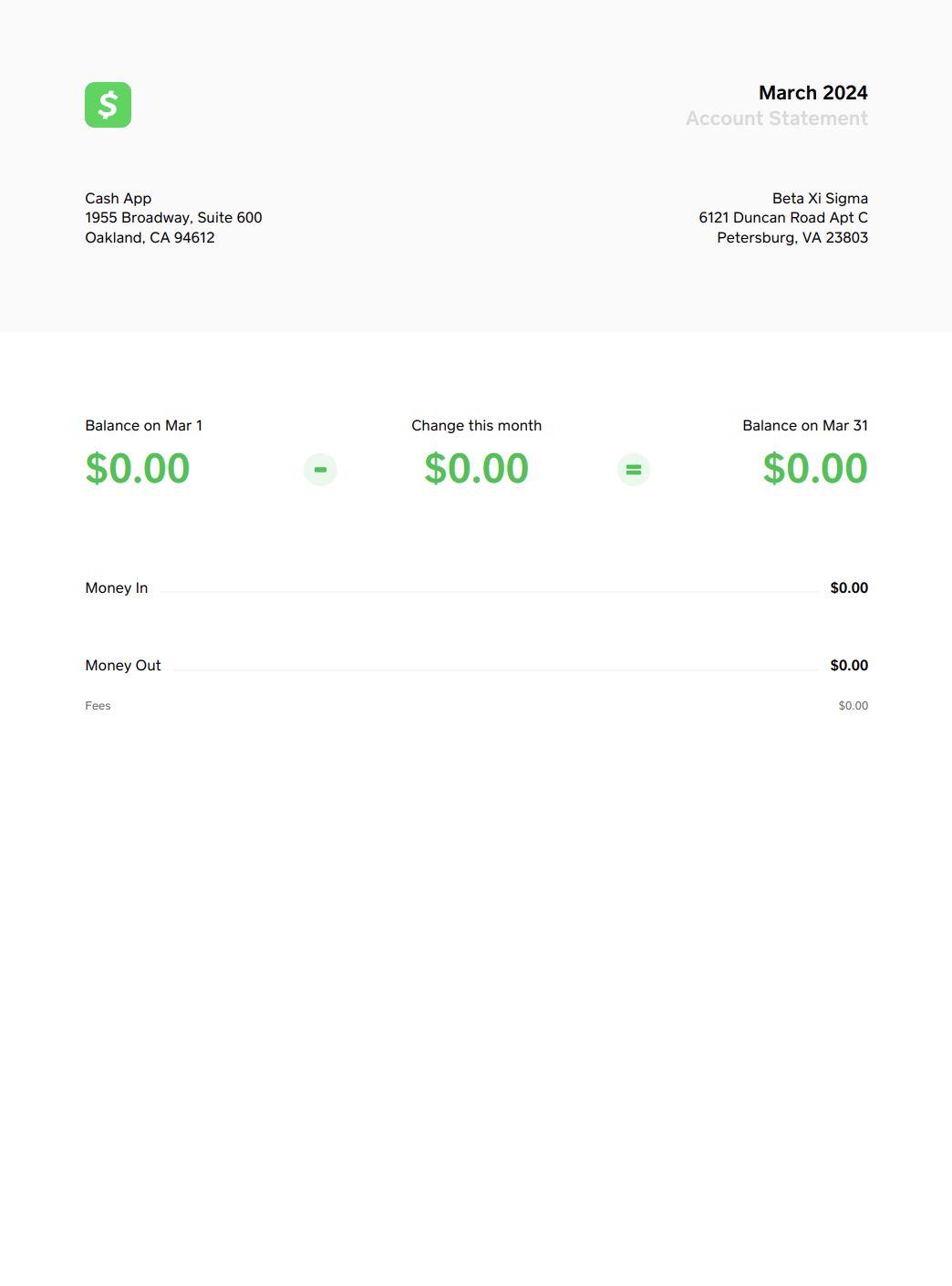Click the Money Out row label
This screenshot has height=1286, width=952.
(x=123, y=666)
